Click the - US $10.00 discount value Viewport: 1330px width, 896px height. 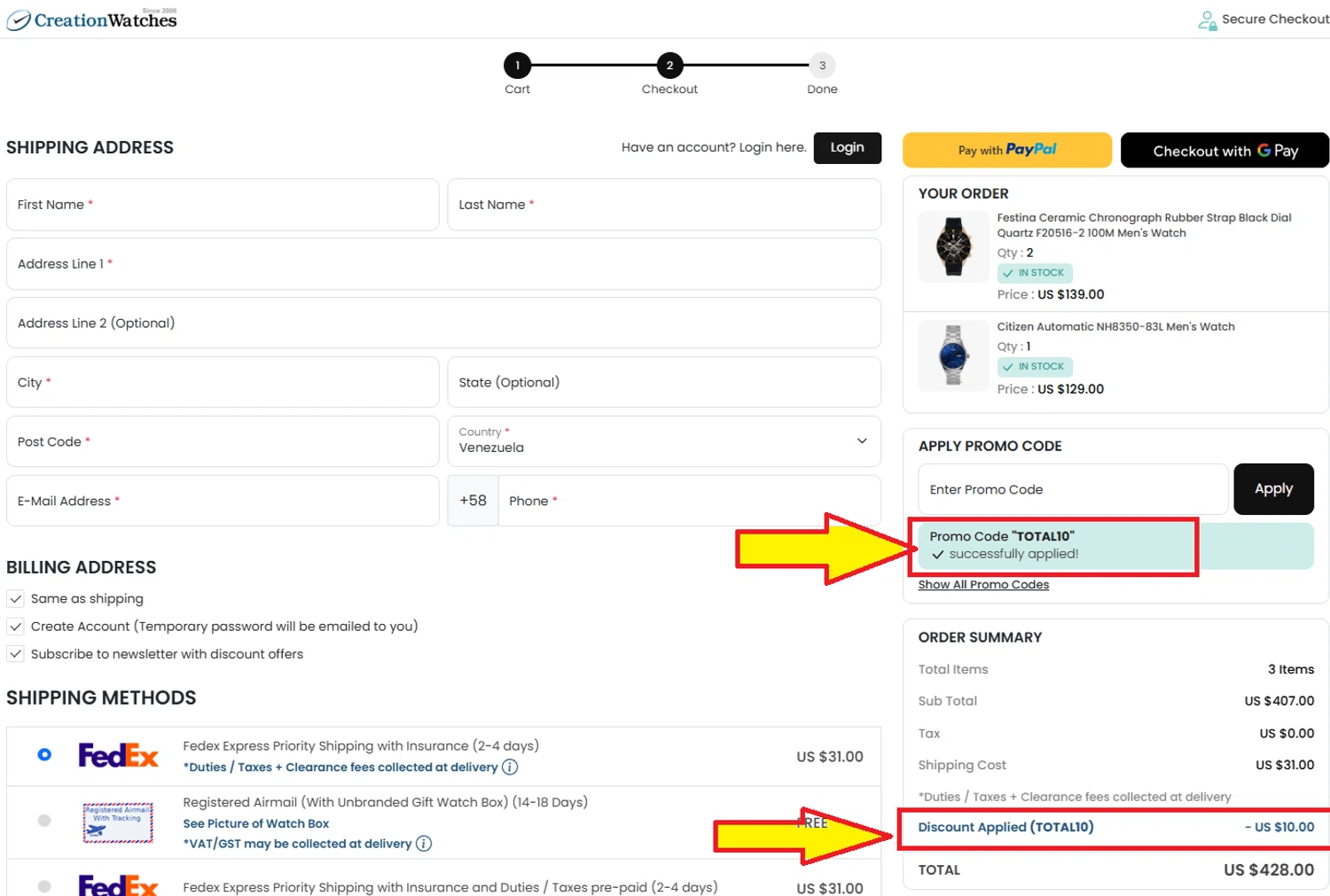click(x=1279, y=828)
